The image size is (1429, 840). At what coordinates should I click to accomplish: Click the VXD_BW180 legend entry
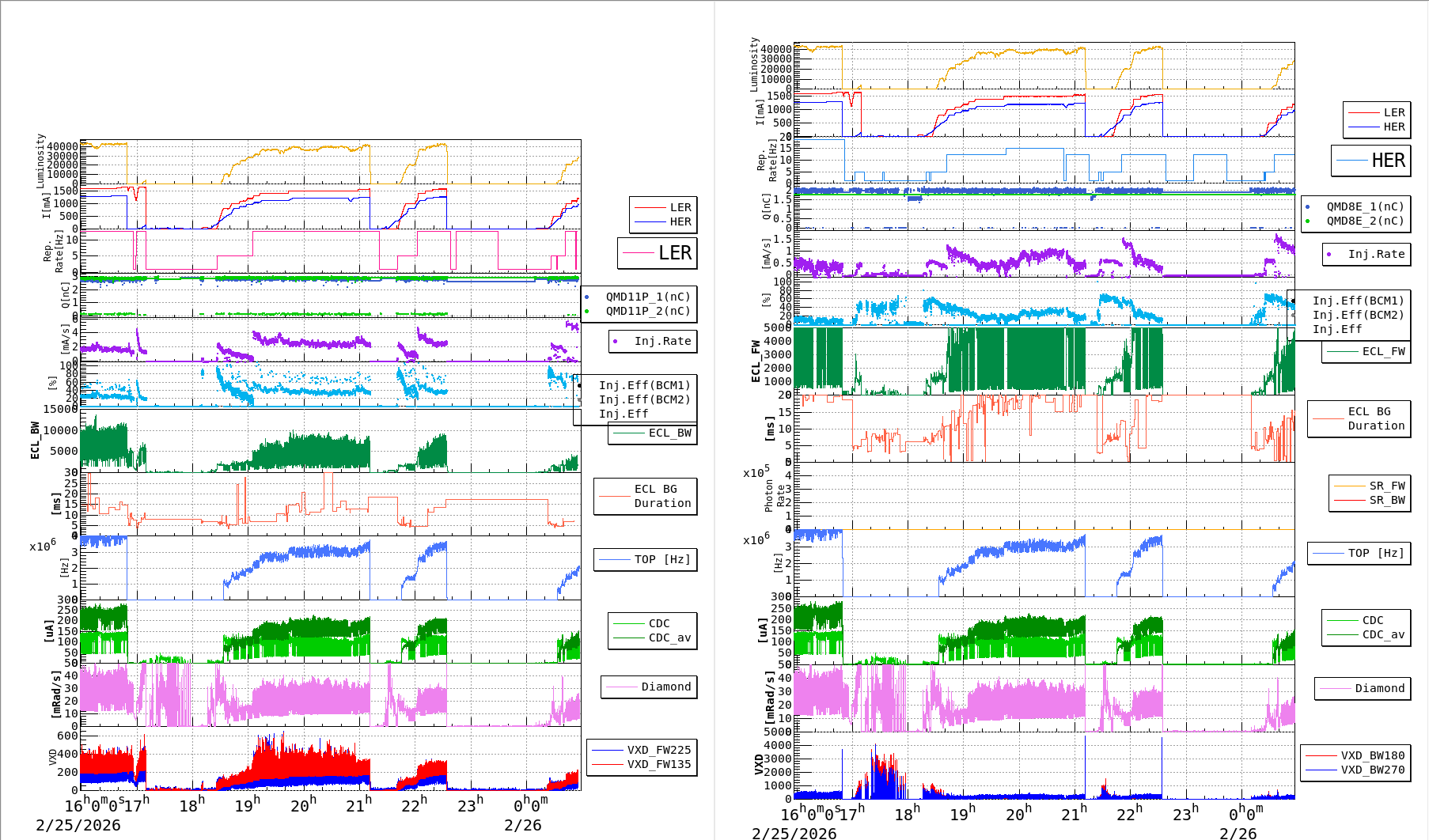1372,755
